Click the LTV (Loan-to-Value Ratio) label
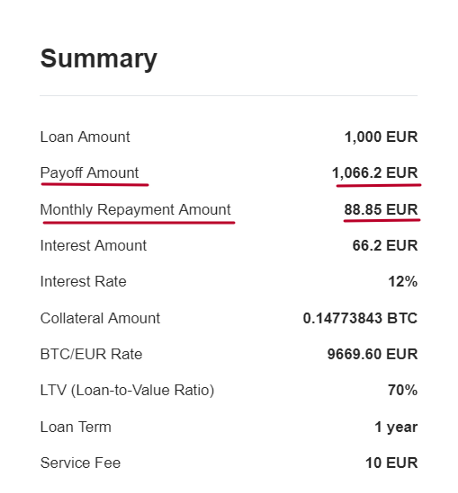Viewport: 458px width, 493px height. tap(127, 390)
